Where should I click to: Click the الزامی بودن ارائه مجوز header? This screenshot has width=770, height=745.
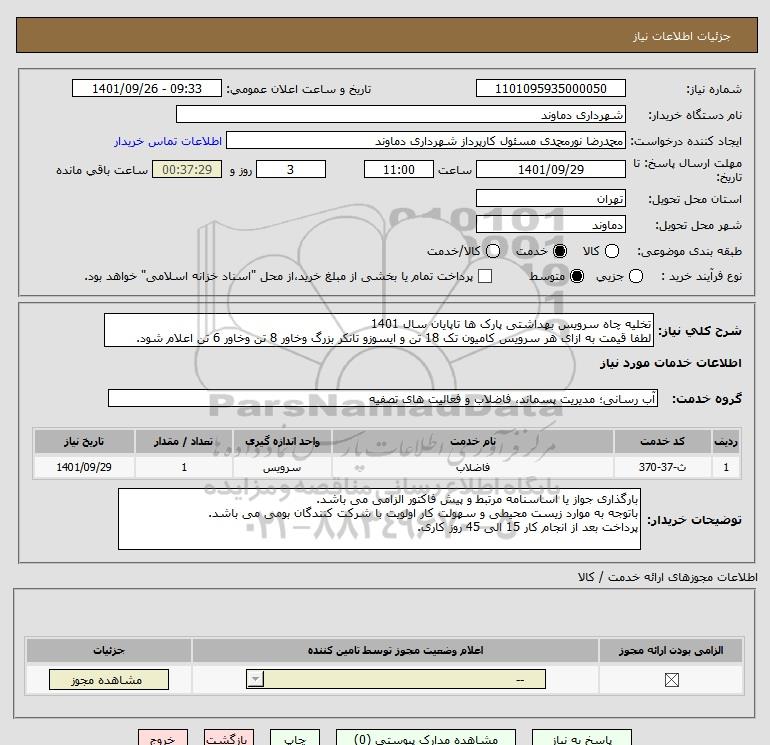point(671,650)
